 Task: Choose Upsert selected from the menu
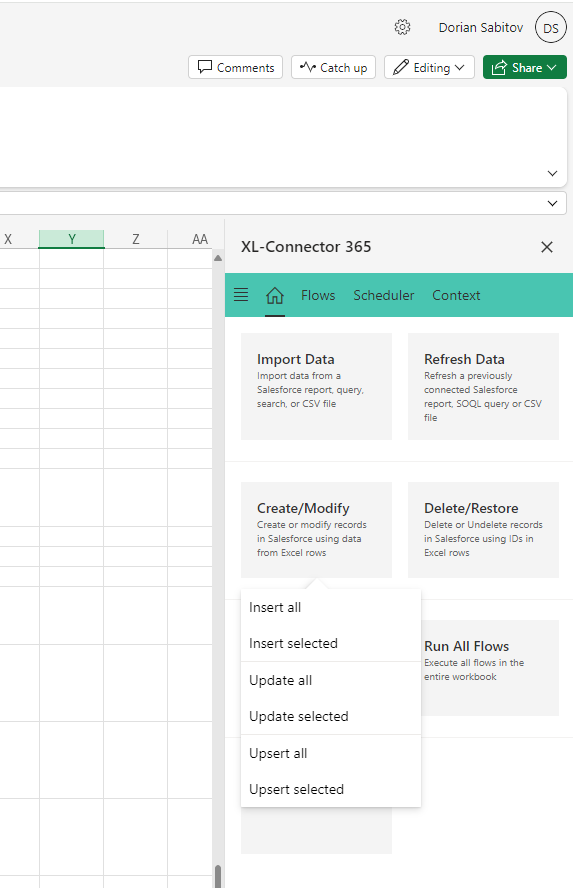point(331,789)
